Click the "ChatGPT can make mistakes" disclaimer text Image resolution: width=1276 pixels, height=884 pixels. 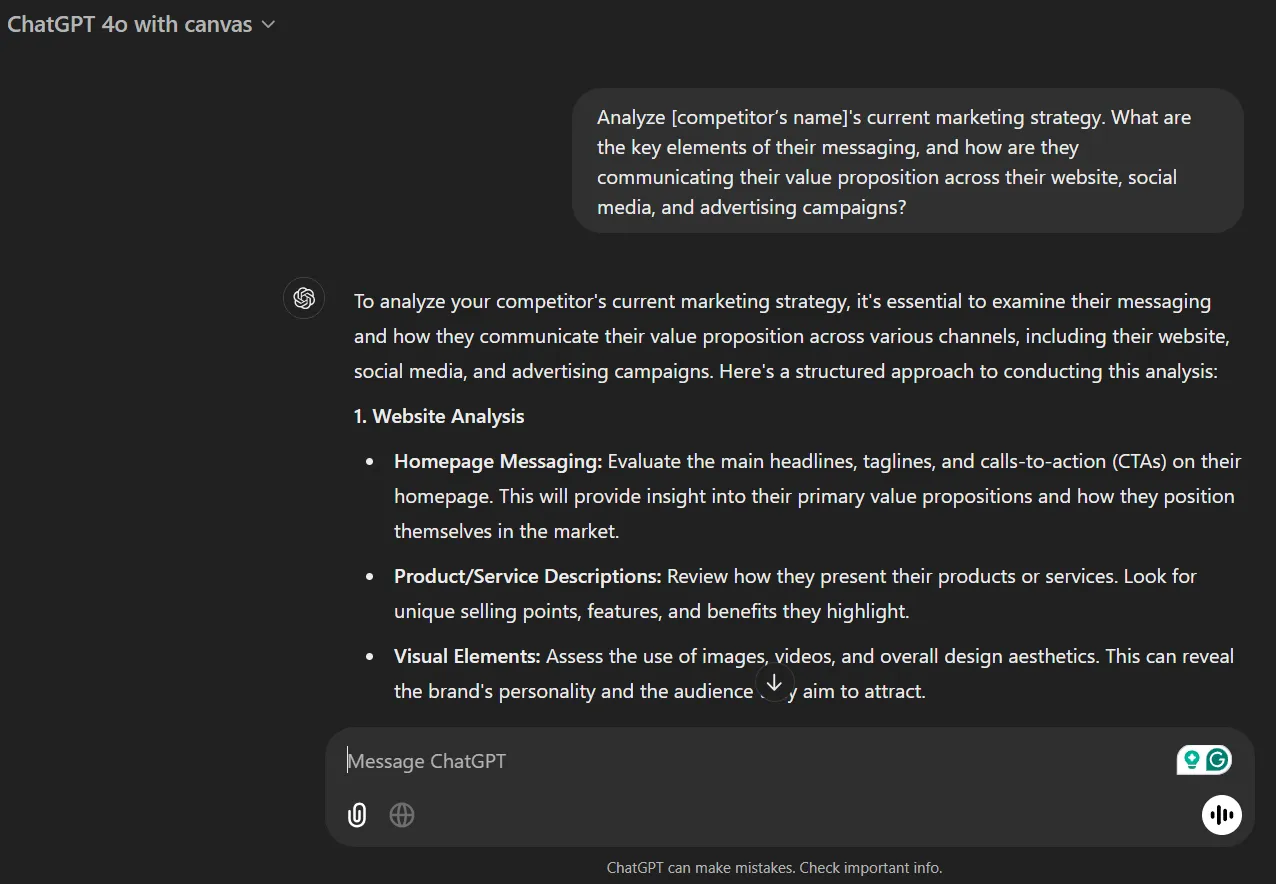(774, 868)
